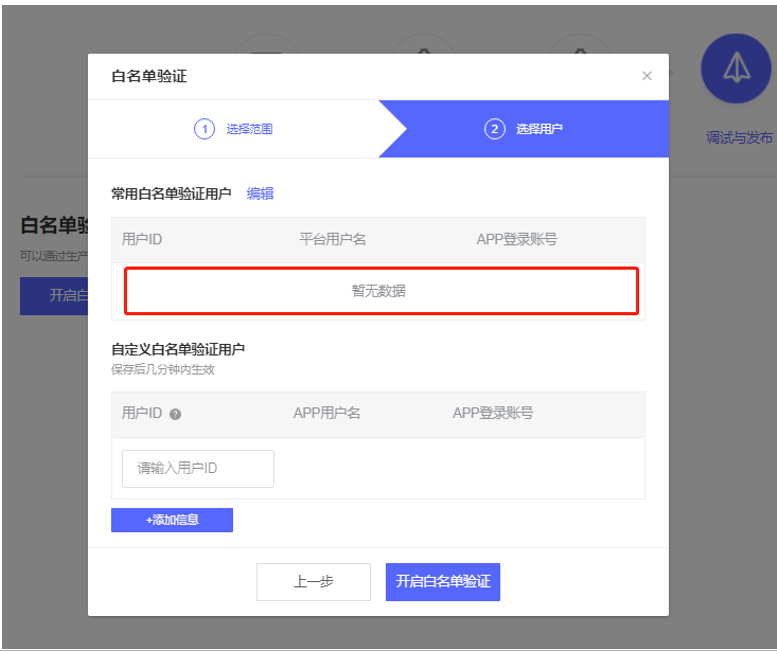
Task: Focus the 请输入用户ID input field
Action: [198, 468]
